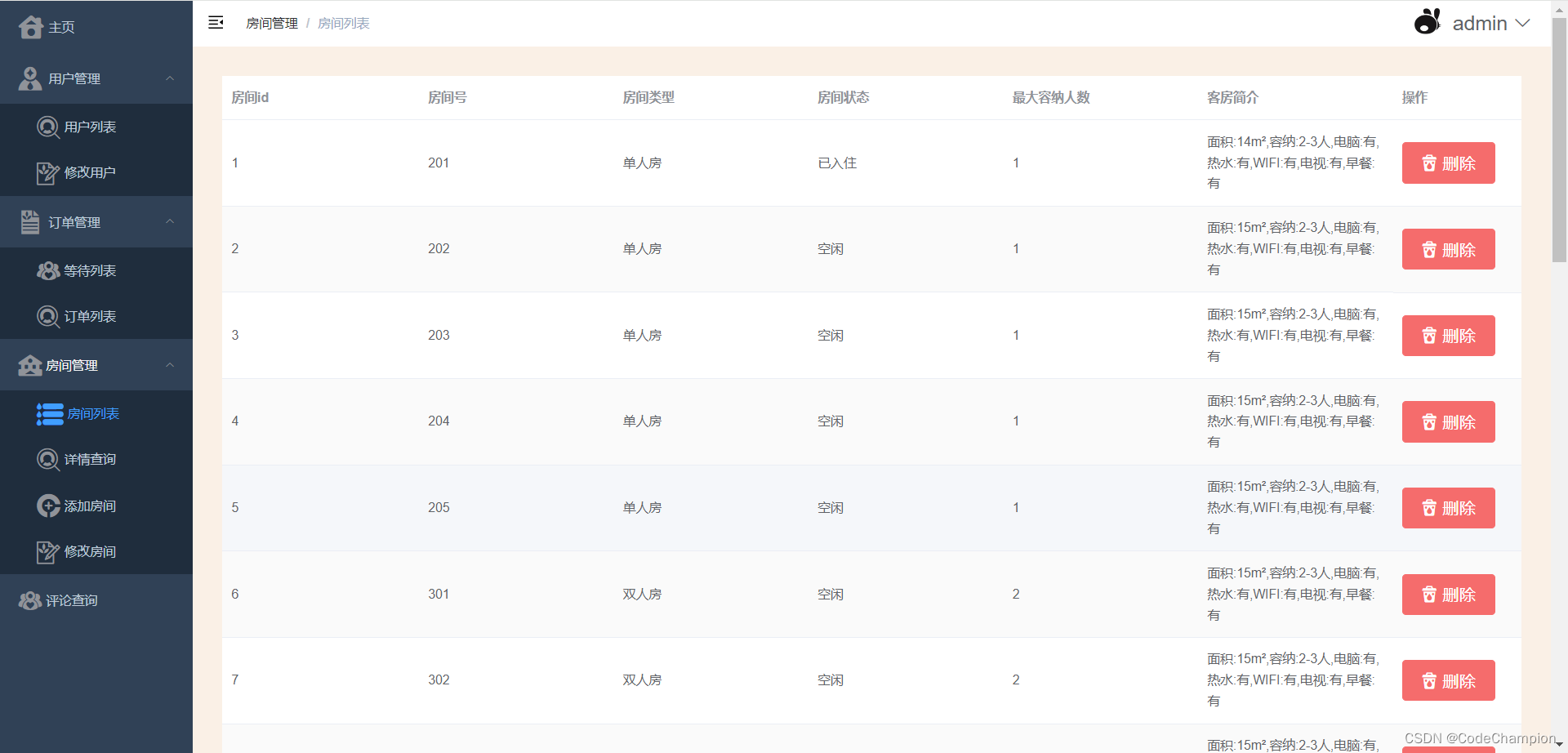Click the home icon next to 主页
The image size is (1568, 753).
29,26
